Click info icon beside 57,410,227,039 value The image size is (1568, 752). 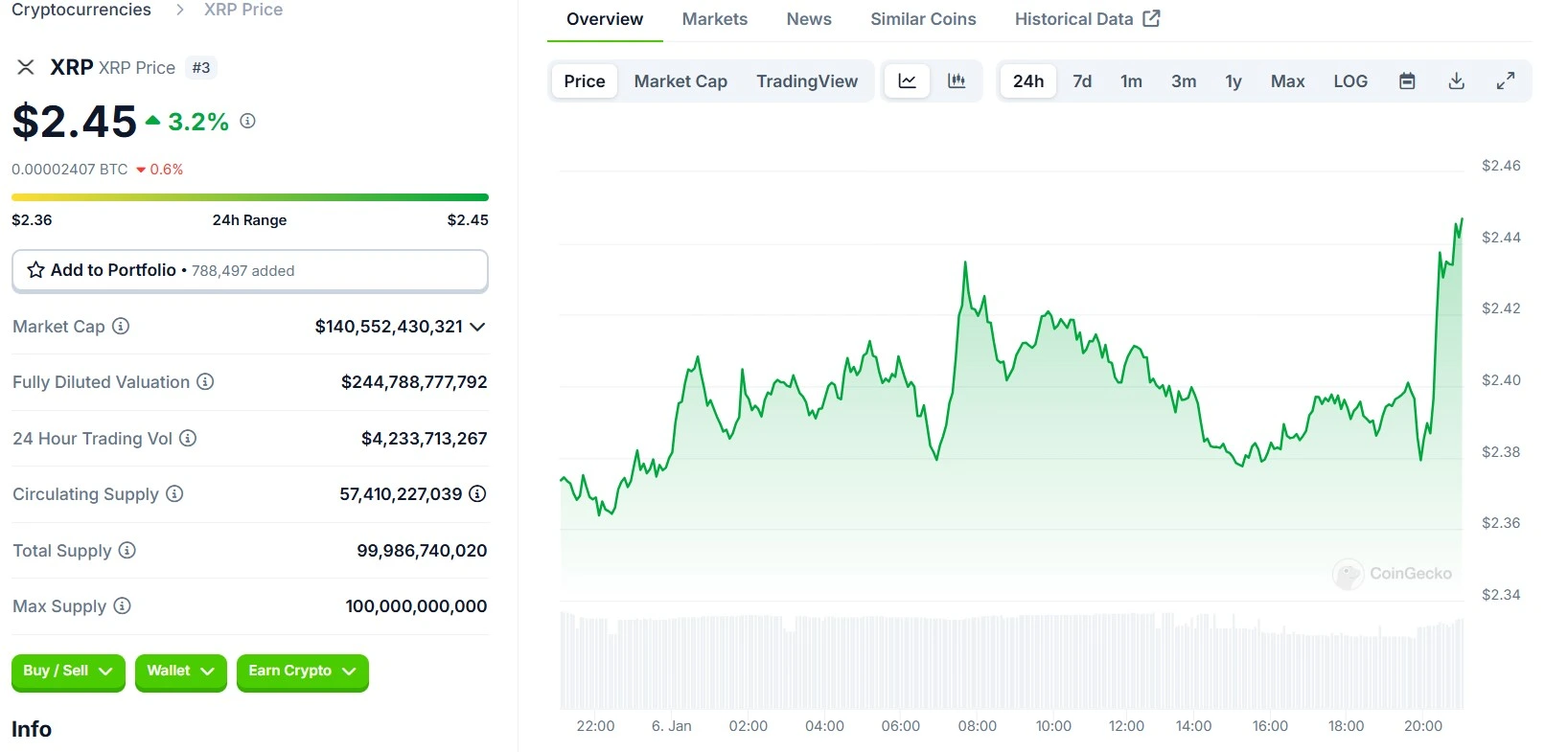[x=477, y=493]
